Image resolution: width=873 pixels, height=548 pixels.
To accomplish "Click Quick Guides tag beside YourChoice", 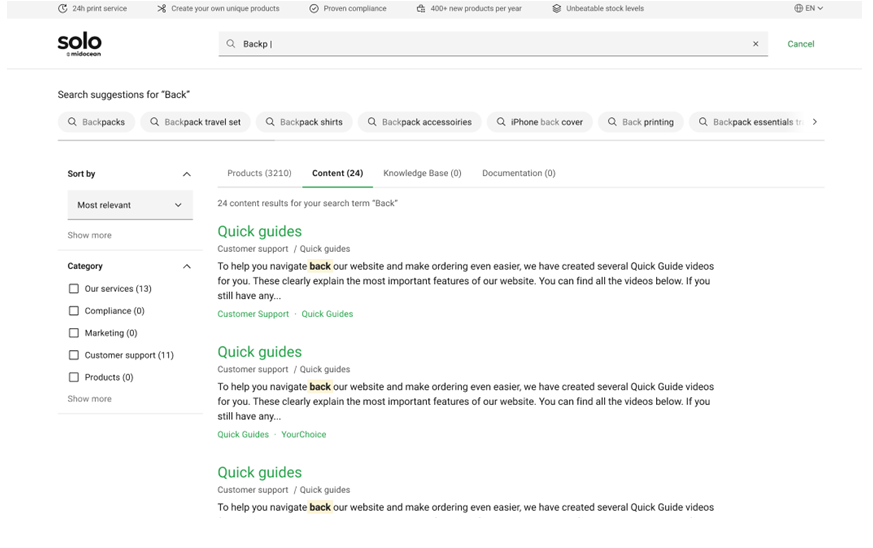I will pyautogui.click(x=243, y=434).
